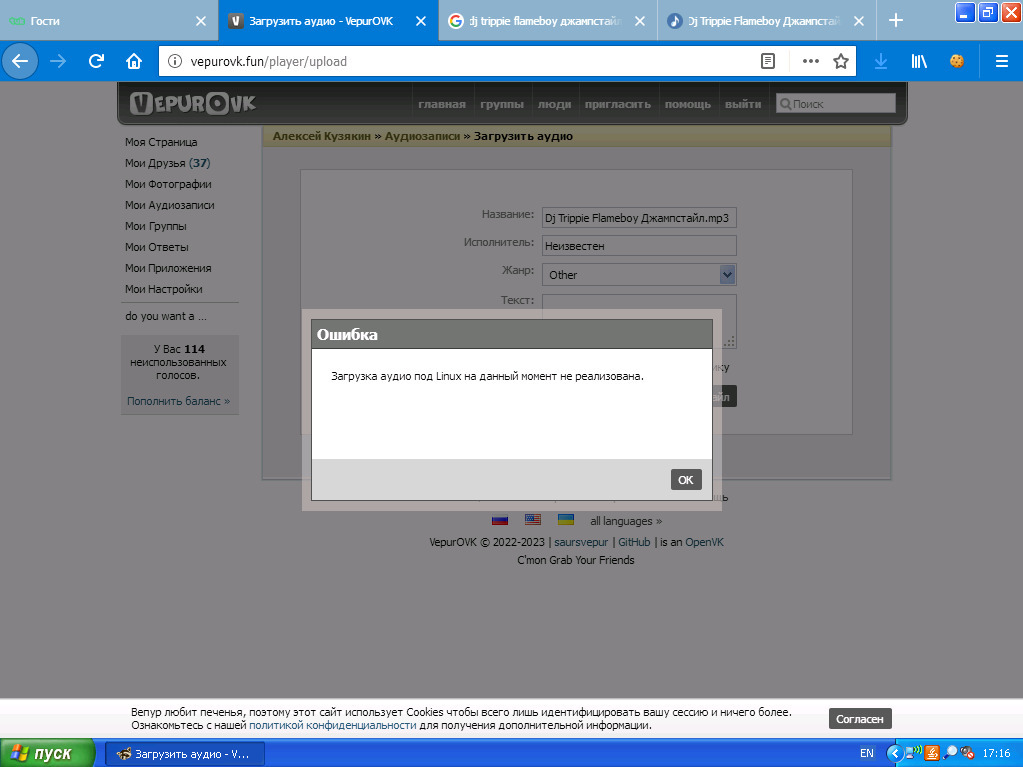This screenshot has height=767, width=1023.
Task: Open пригласить in site header
Action: point(618,104)
